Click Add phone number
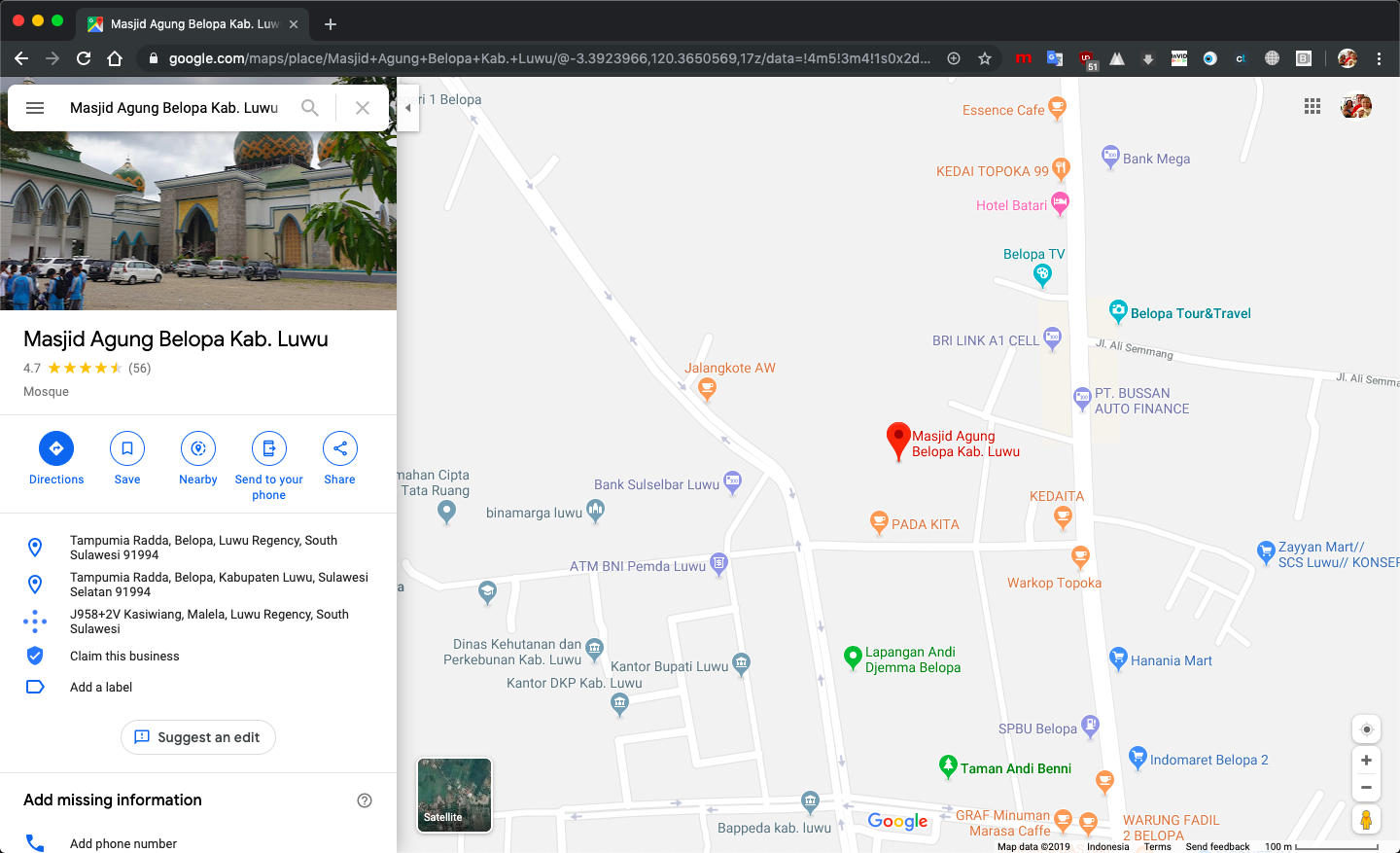 pos(123,843)
